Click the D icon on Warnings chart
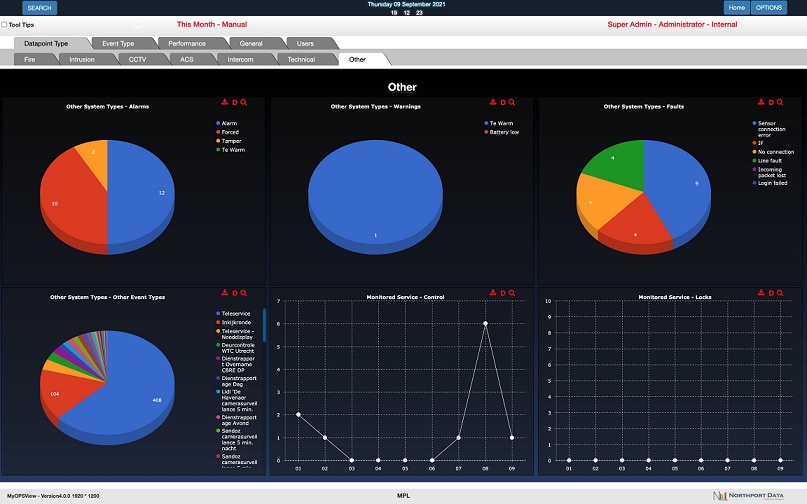The width and height of the screenshot is (807, 504). point(503,102)
